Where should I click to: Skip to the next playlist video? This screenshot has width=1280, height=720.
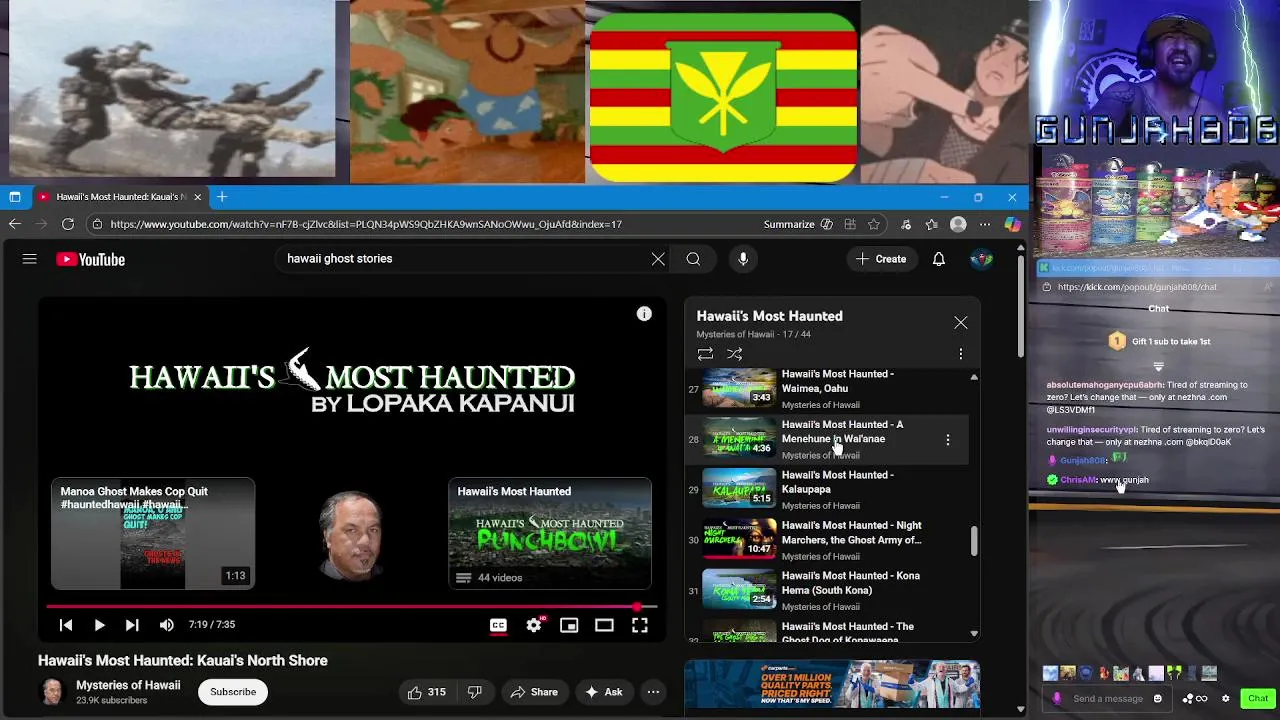(132, 625)
